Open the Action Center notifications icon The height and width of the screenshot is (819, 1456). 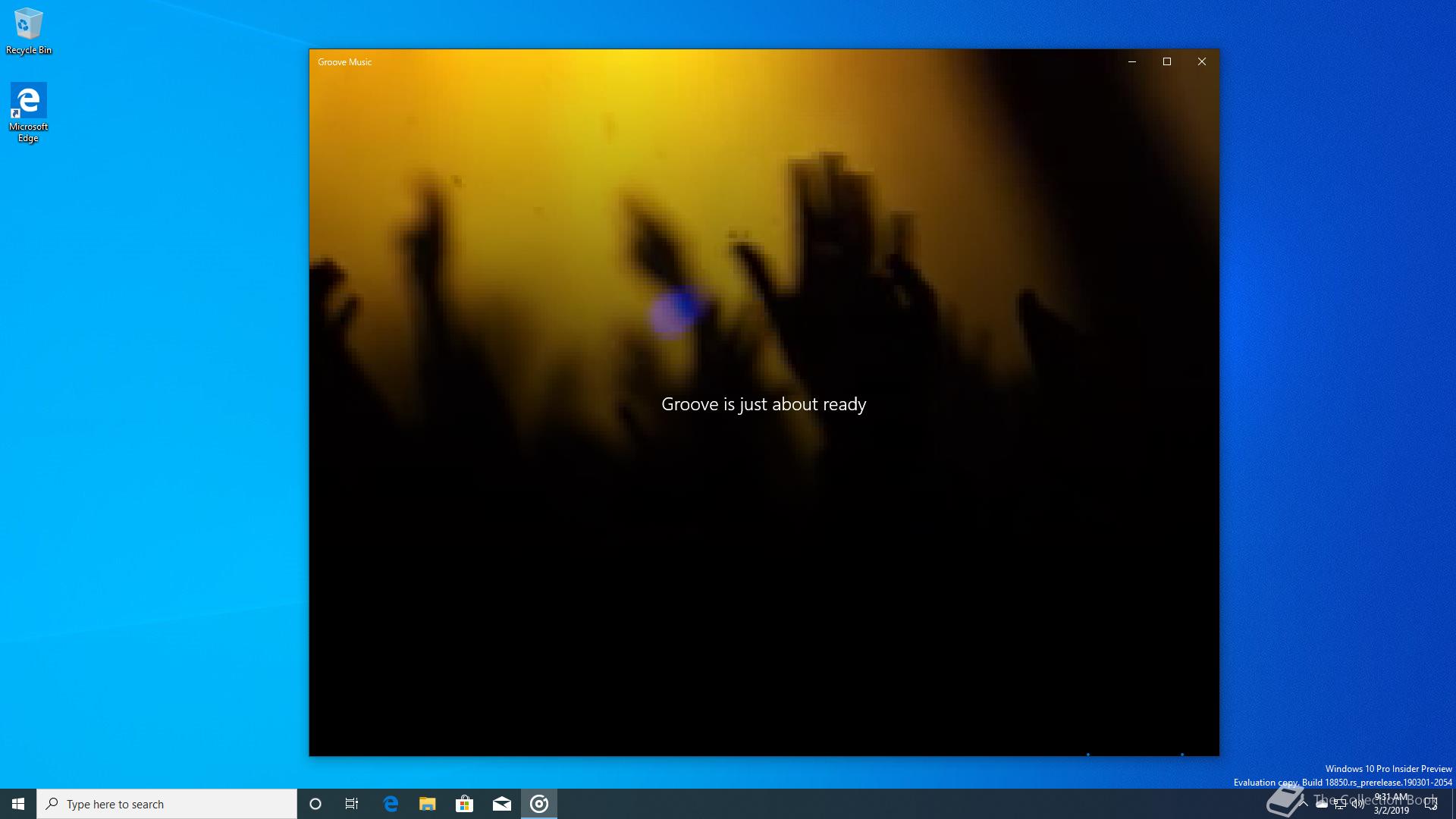(1431, 804)
